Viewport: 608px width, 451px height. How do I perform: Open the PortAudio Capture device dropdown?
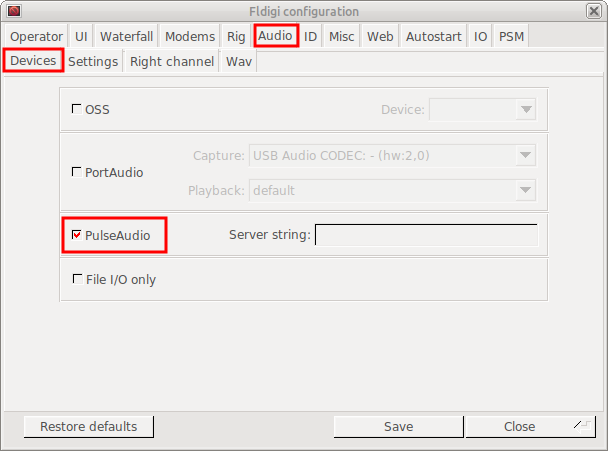point(393,156)
